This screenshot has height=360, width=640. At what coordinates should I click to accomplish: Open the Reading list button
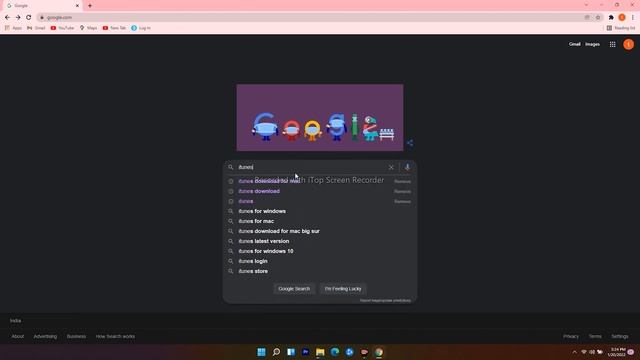(621, 28)
